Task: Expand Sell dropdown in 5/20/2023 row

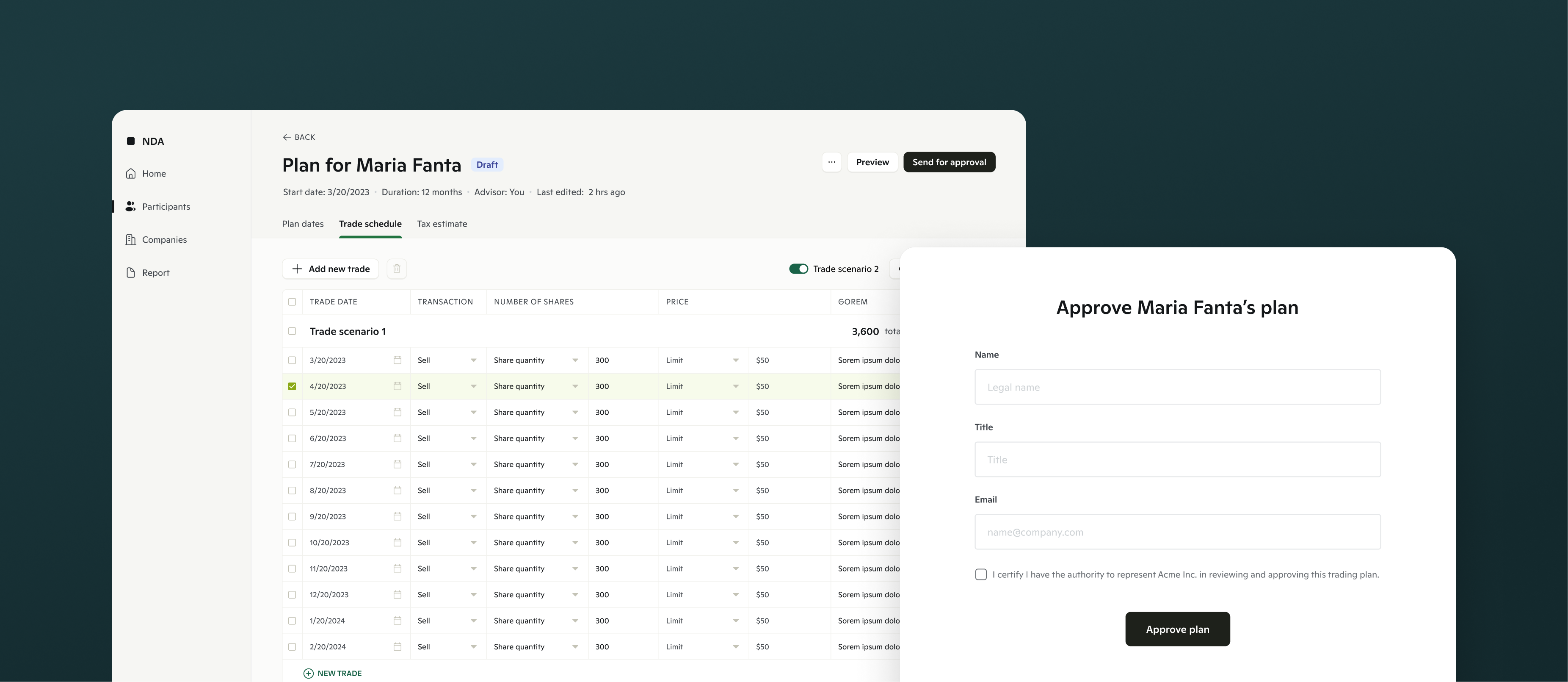Action: [473, 412]
